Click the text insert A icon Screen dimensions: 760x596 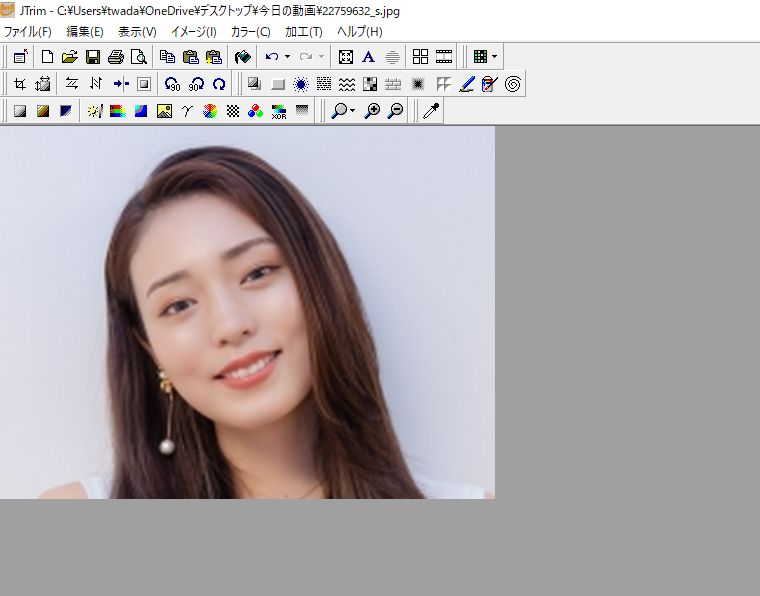pyautogui.click(x=368, y=57)
